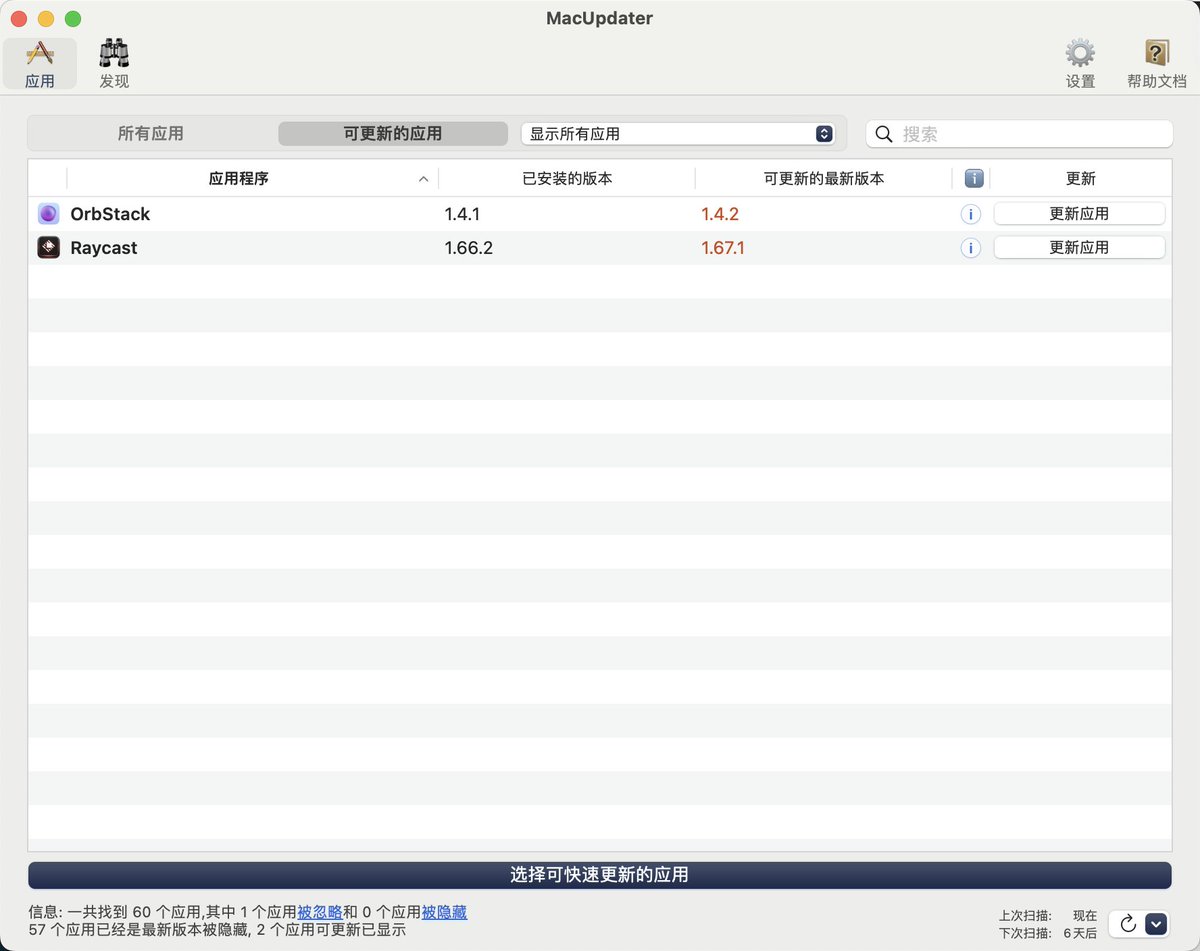Open the 被隐藏 link
The width and height of the screenshot is (1200, 951).
tap(444, 912)
